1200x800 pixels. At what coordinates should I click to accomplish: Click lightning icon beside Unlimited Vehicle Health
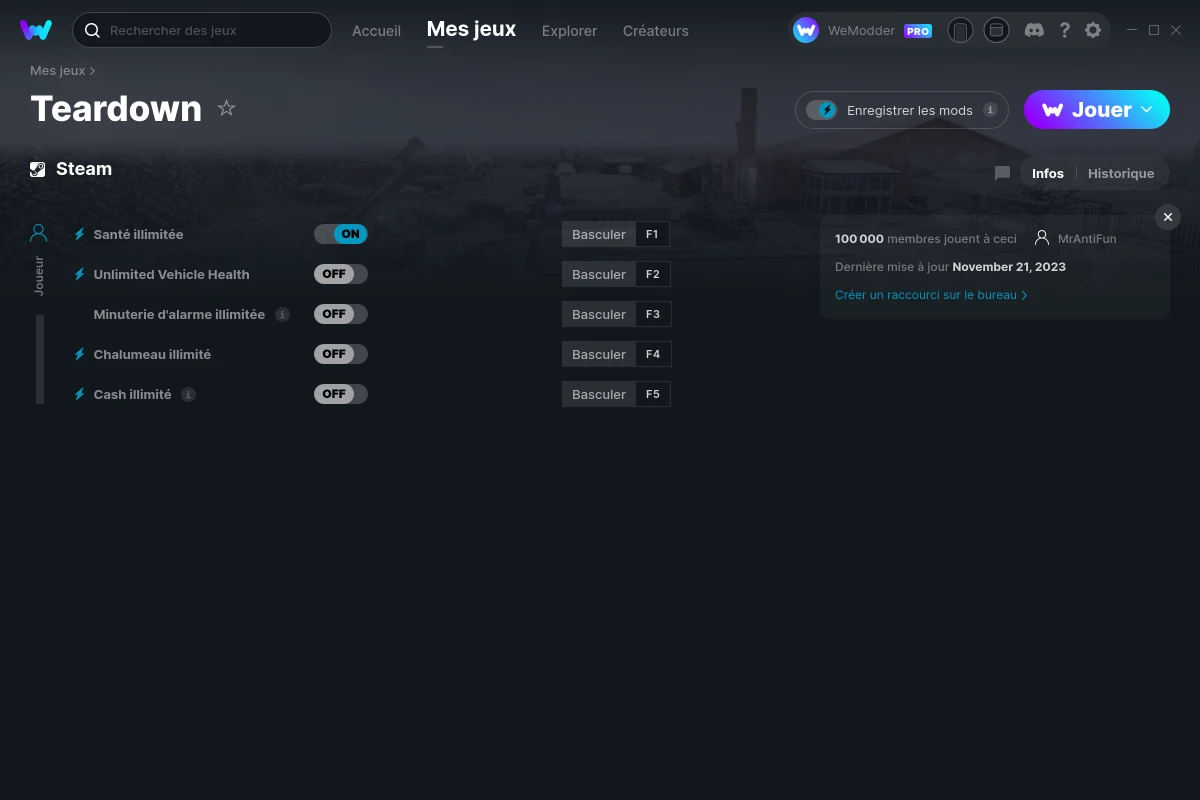coord(80,274)
